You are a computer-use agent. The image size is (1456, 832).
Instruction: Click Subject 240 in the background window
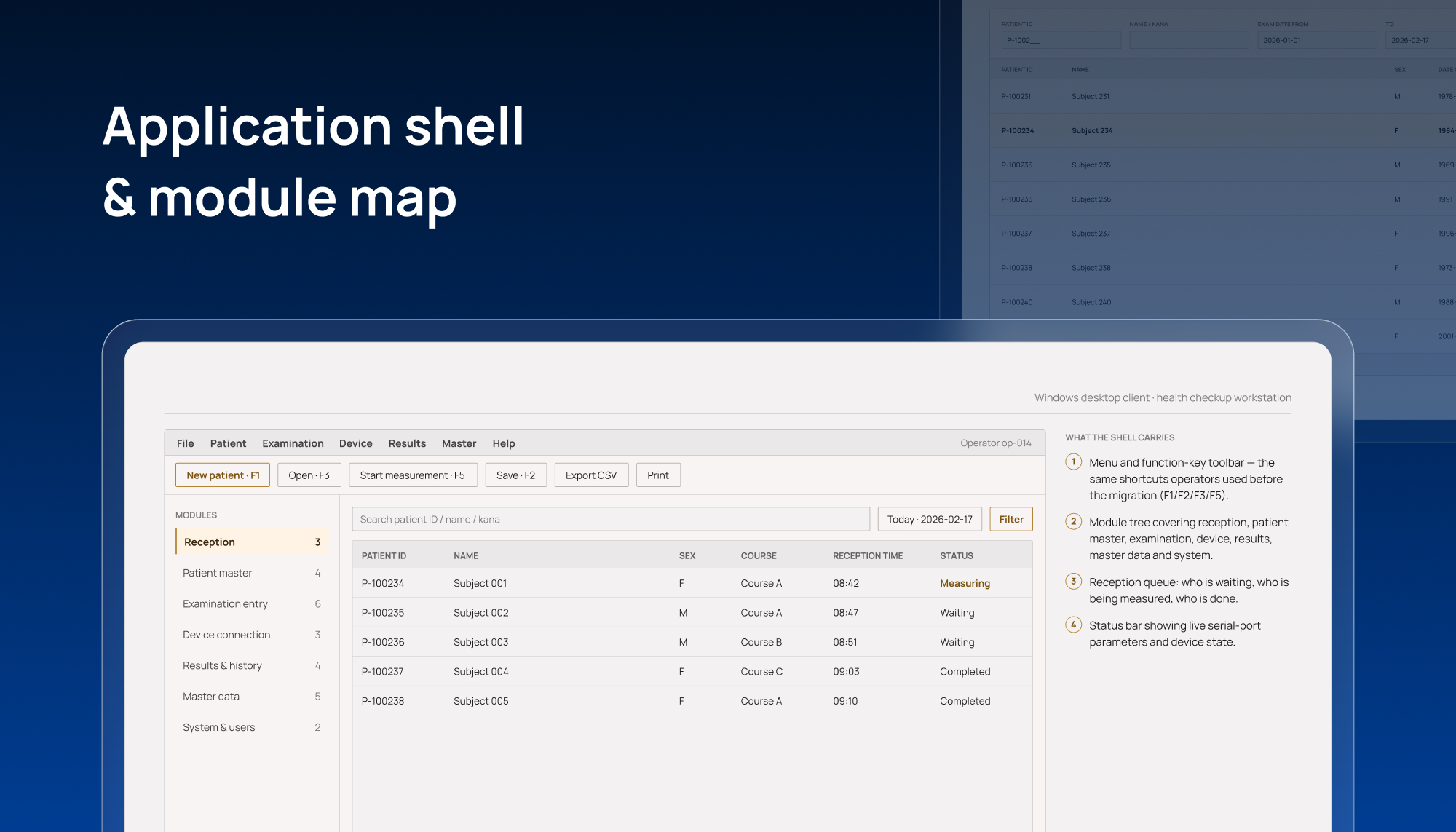click(x=1091, y=302)
